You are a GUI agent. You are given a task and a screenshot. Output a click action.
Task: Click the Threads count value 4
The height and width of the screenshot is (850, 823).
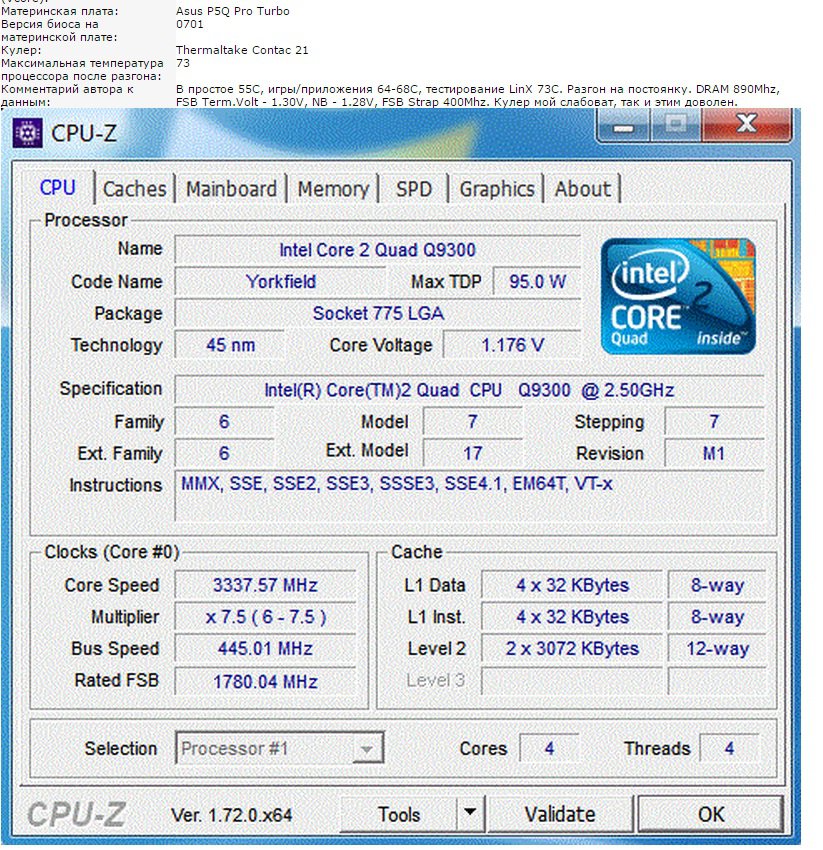[x=729, y=749]
